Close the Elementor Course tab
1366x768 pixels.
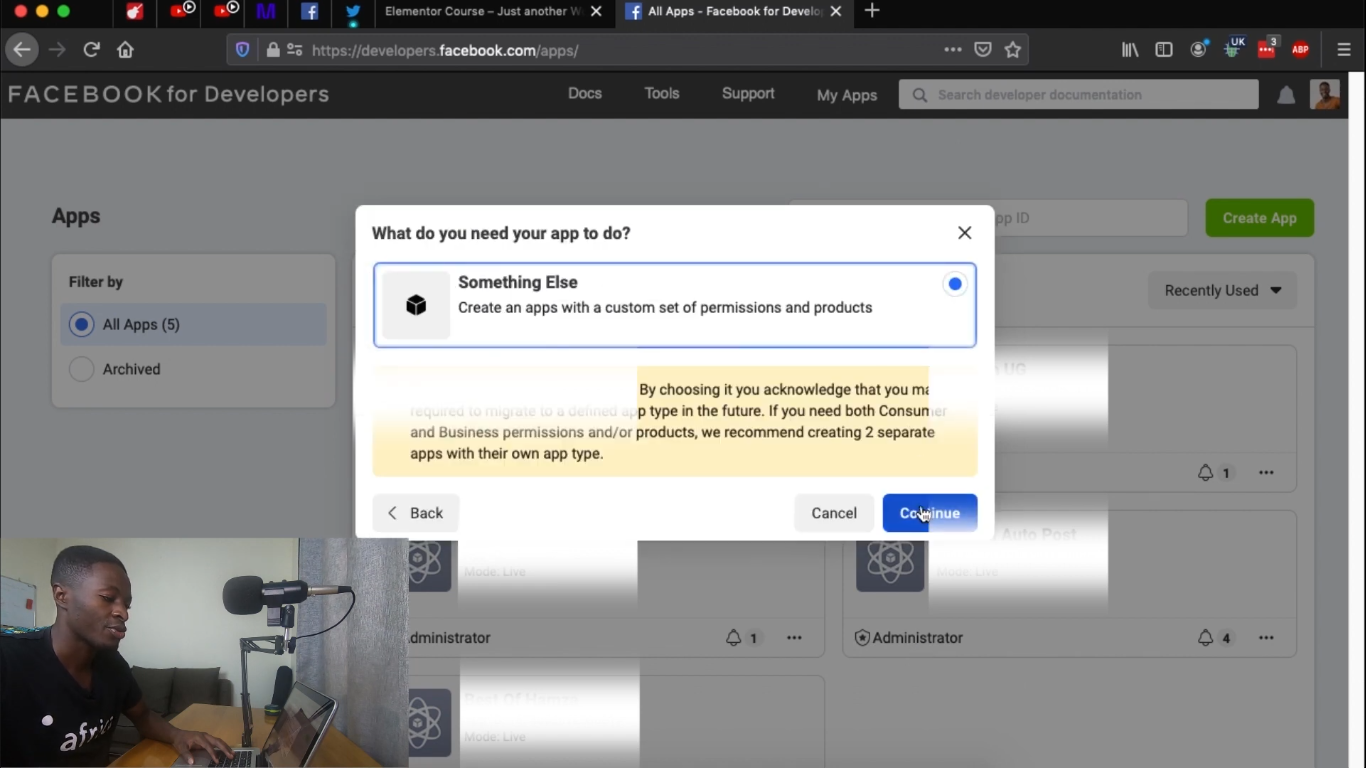point(597,12)
